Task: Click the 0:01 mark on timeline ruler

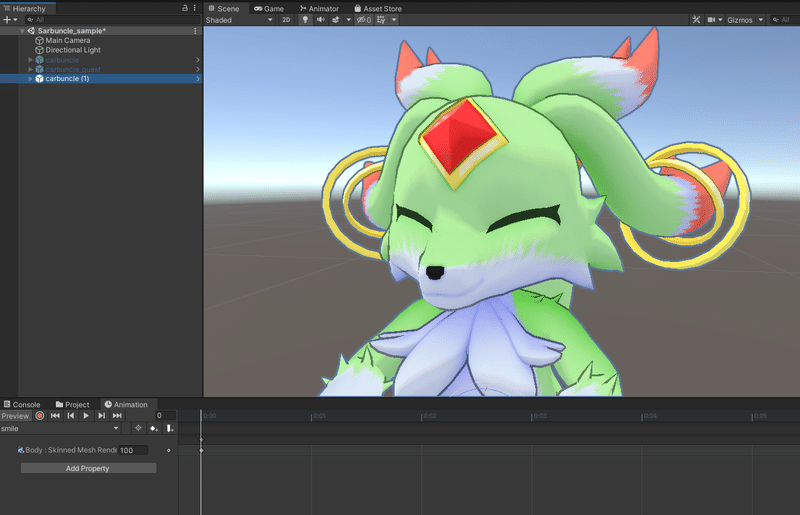Action: click(319, 416)
